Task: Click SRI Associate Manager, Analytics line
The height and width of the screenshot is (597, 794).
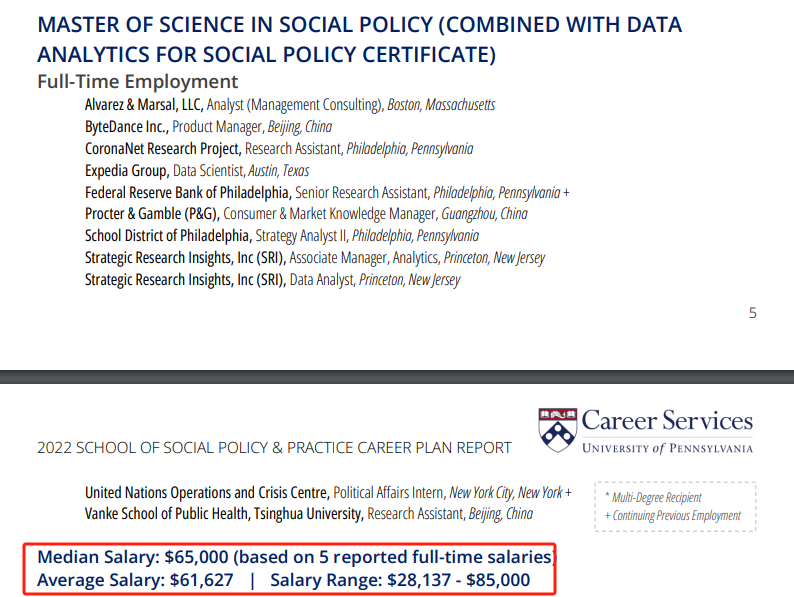Action: (314, 258)
